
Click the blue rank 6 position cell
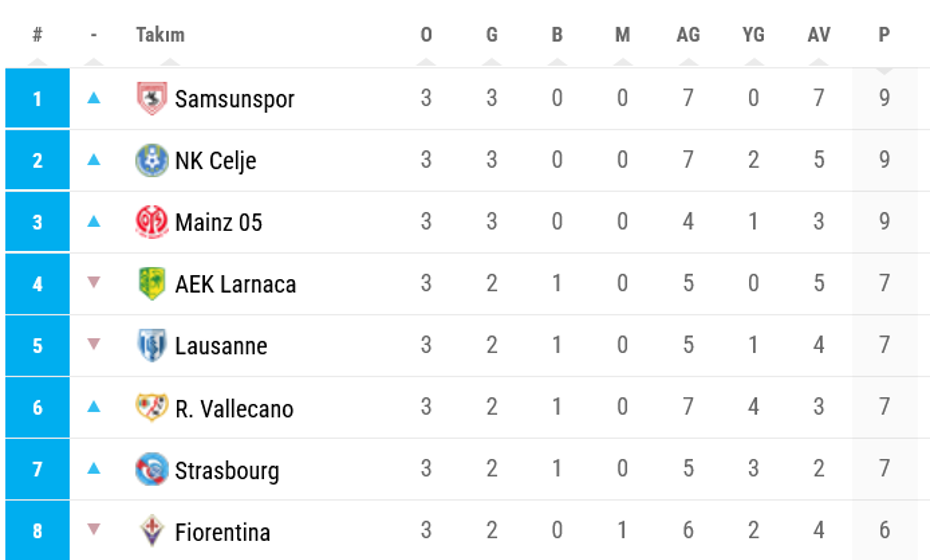tap(37, 408)
